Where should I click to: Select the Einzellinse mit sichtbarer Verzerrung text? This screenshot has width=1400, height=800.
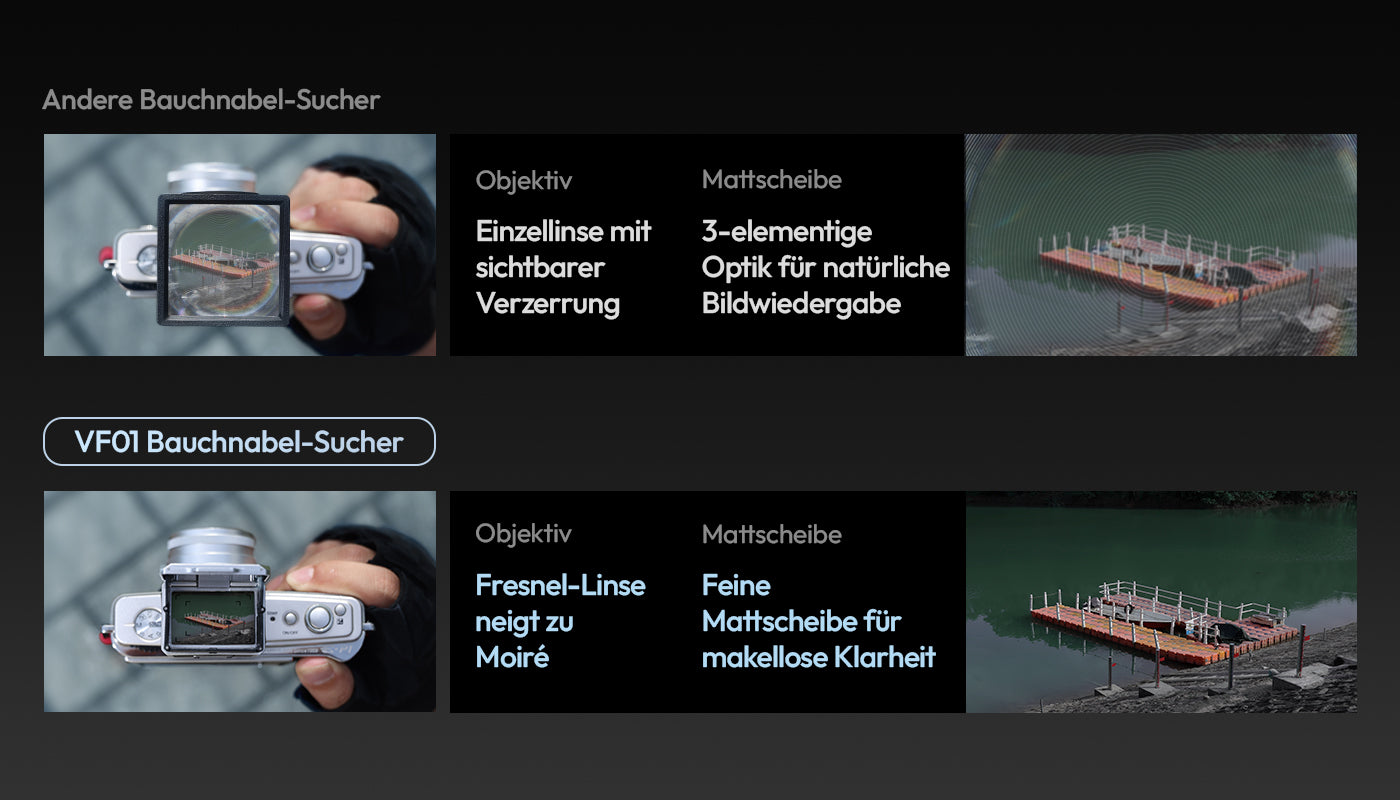pos(564,267)
